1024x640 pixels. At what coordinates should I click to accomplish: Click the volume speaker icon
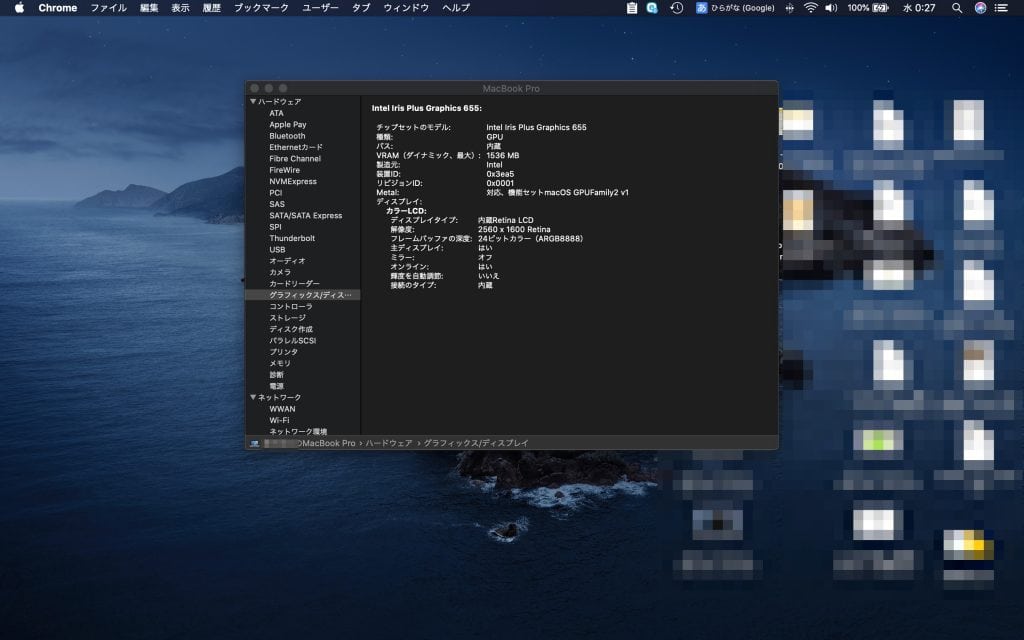tap(831, 8)
